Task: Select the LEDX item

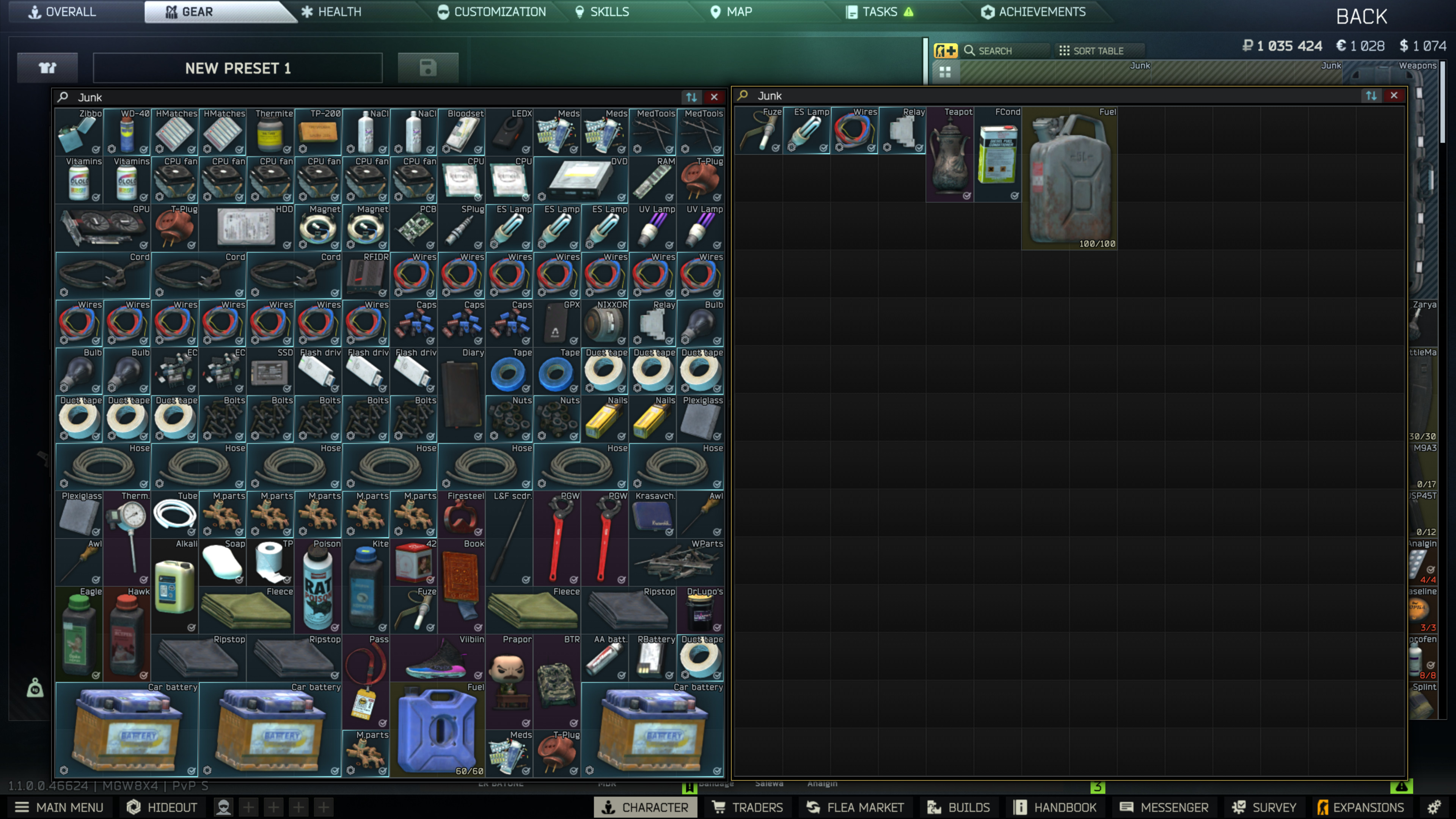Action: point(509,132)
